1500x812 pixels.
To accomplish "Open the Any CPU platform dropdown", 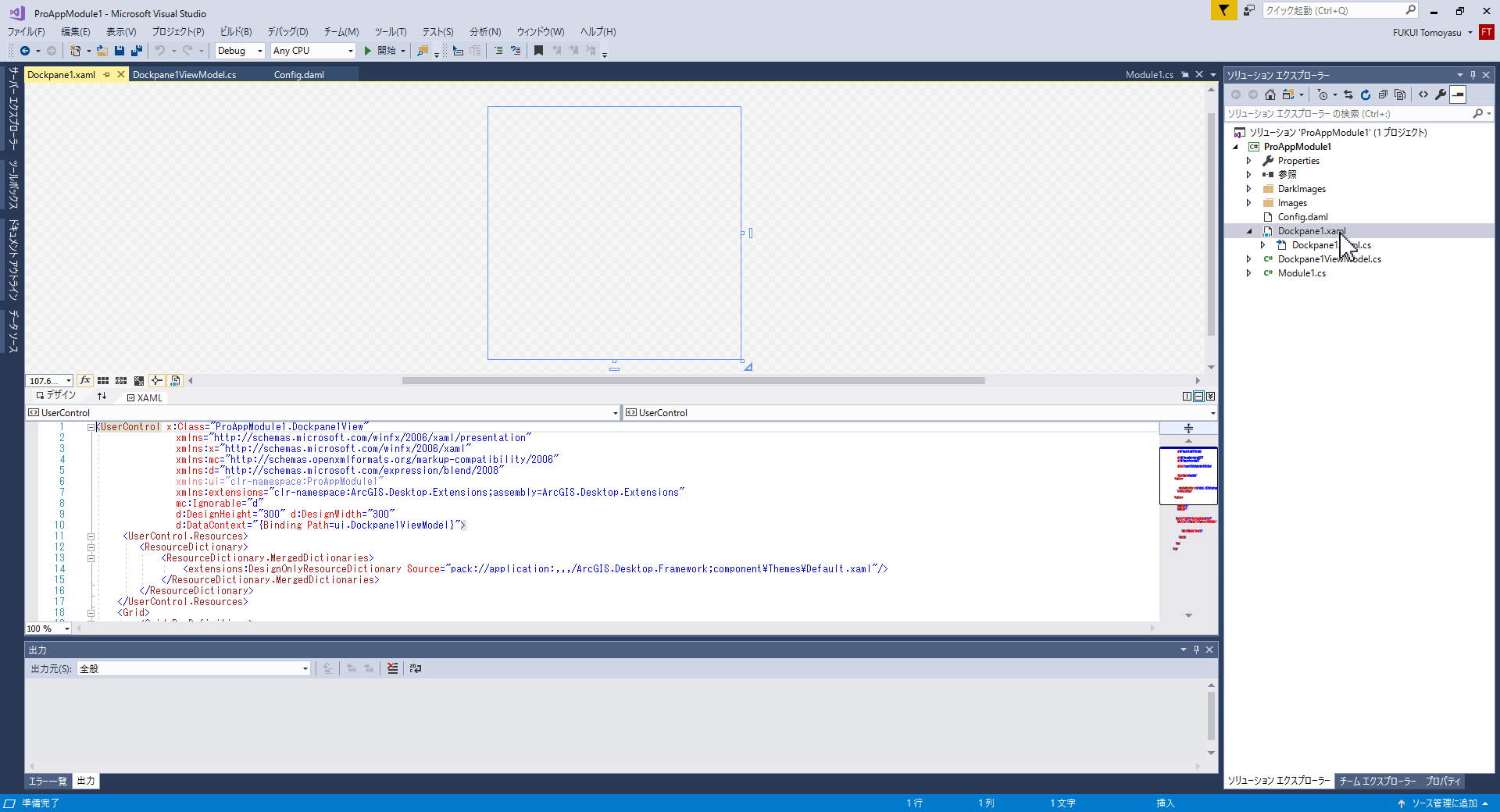I will pos(313,51).
